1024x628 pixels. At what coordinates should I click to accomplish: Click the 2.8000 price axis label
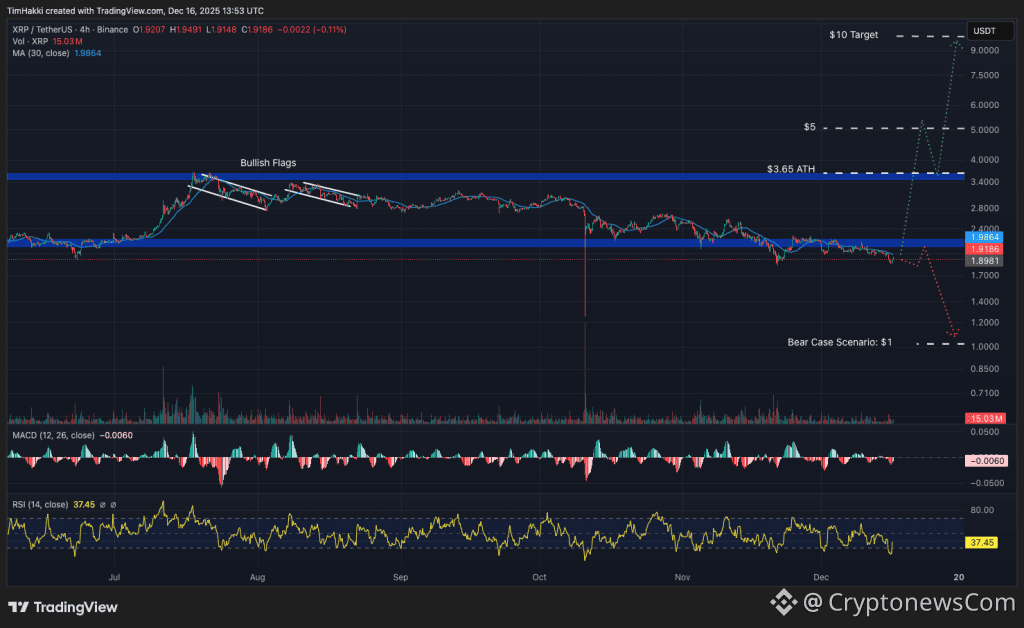pyautogui.click(x=985, y=208)
